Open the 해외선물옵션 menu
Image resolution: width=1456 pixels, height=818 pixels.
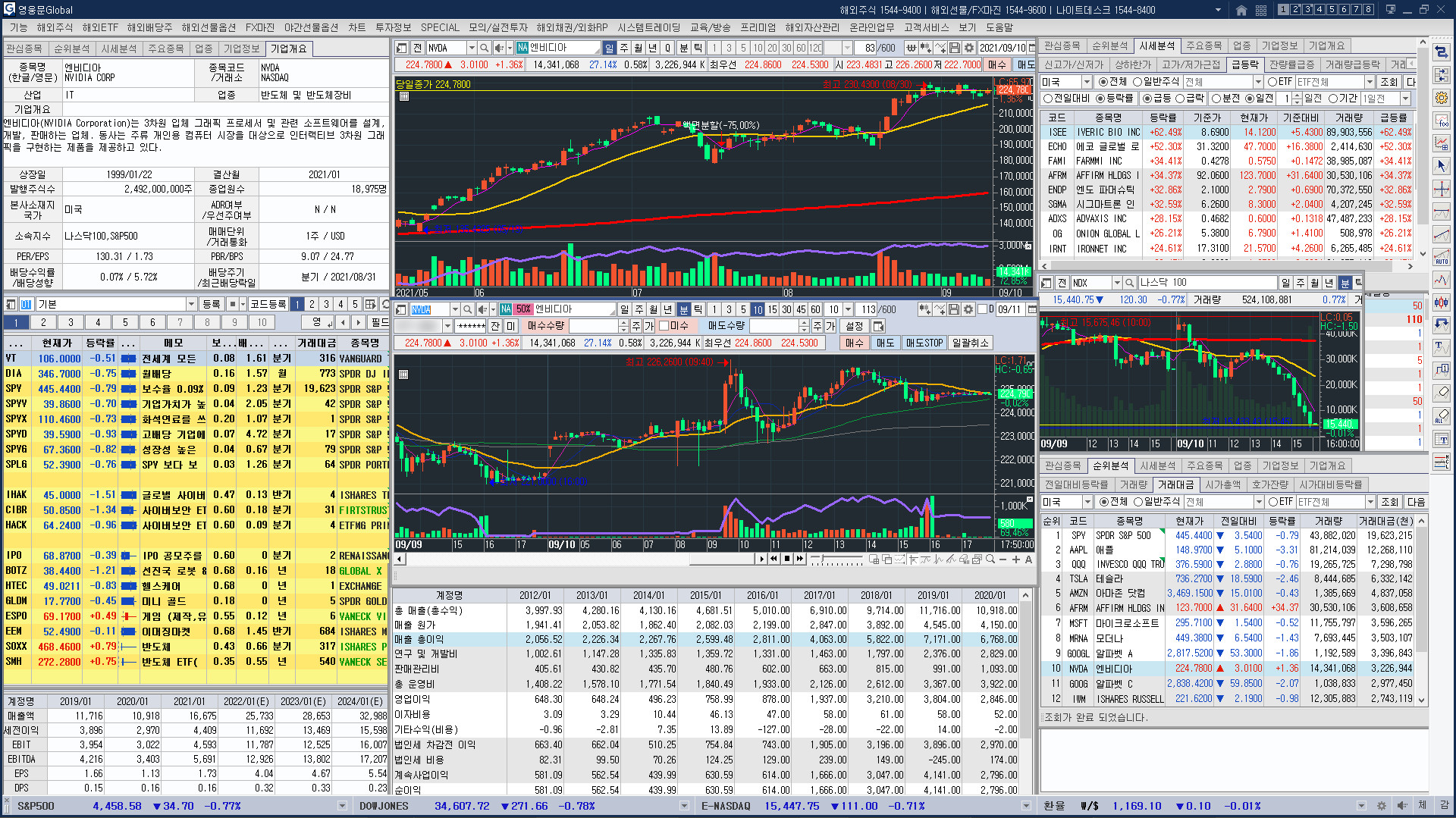tap(209, 27)
